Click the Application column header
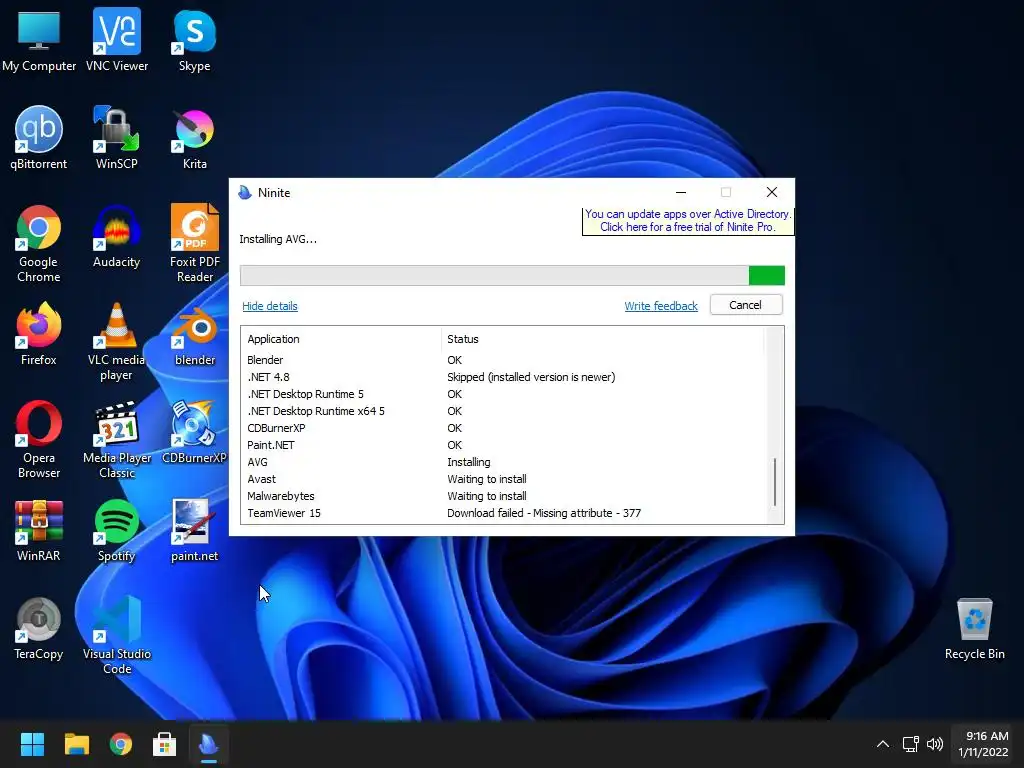 pos(341,339)
